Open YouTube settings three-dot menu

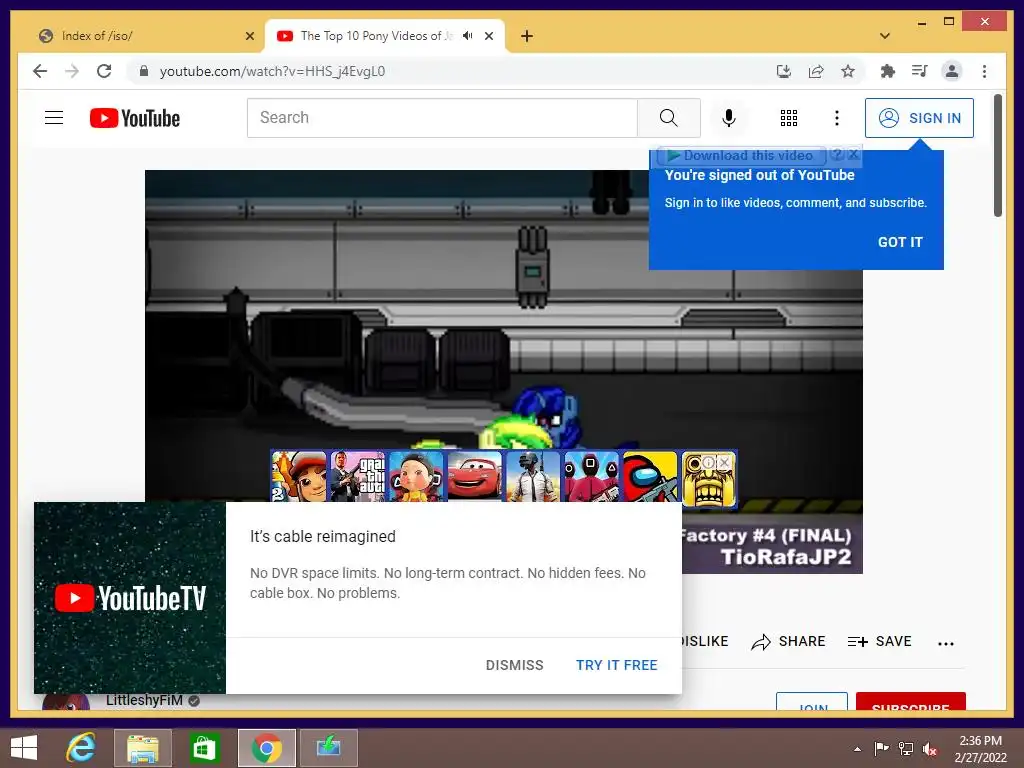pyautogui.click(x=837, y=118)
